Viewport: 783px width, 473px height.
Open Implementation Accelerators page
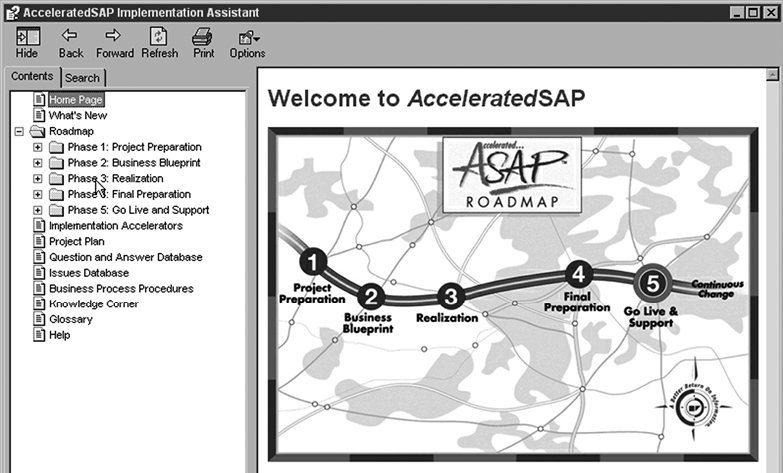tap(116, 226)
